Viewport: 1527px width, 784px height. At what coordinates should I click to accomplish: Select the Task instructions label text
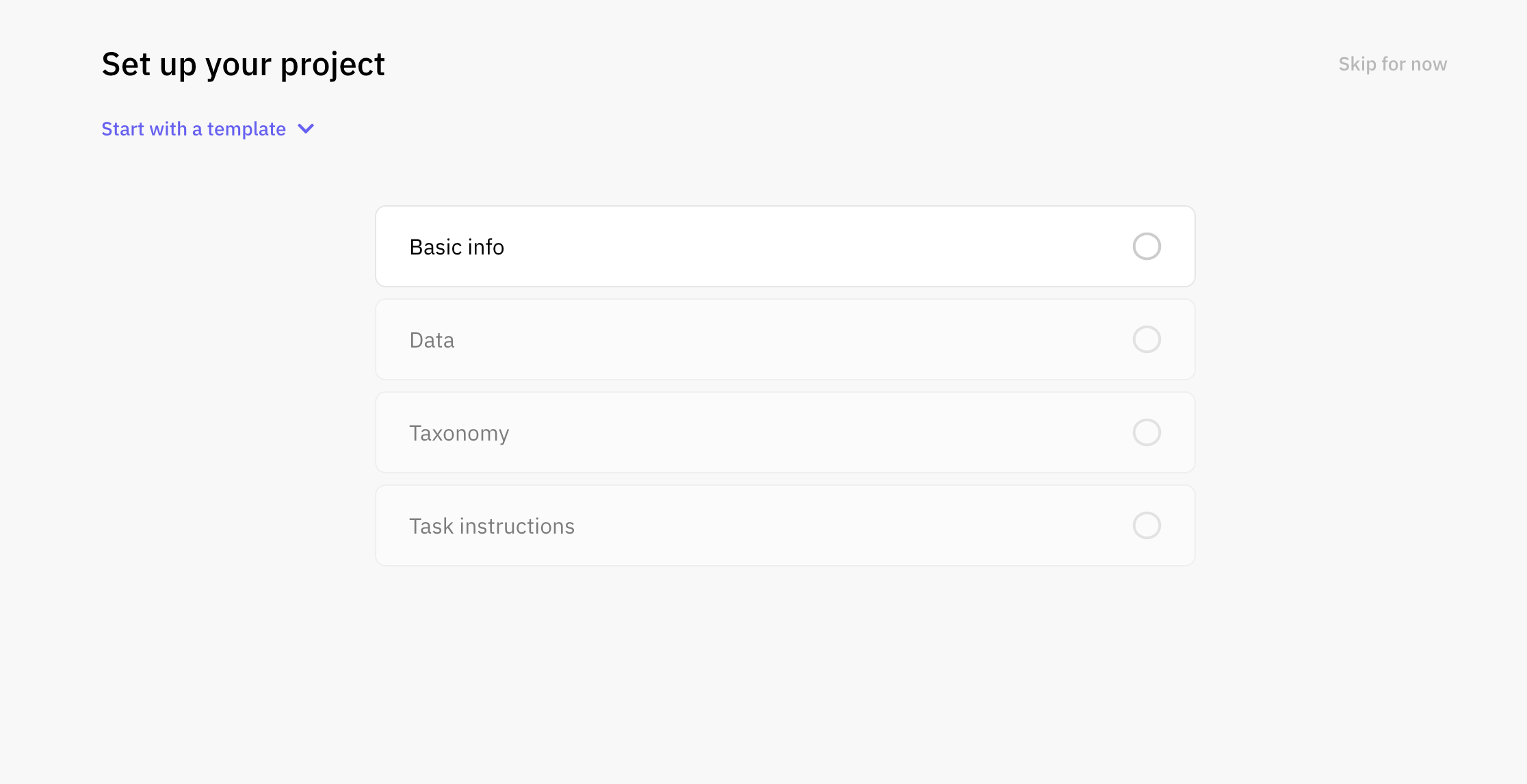pyautogui.click(x=492, y=526)
